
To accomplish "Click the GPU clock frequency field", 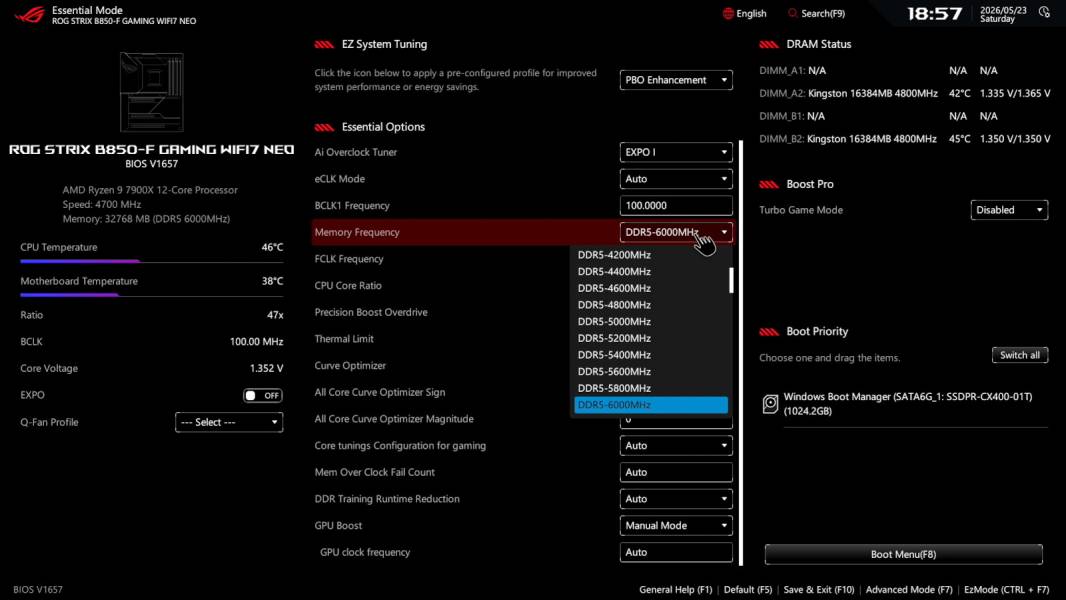I will point(676,552).
